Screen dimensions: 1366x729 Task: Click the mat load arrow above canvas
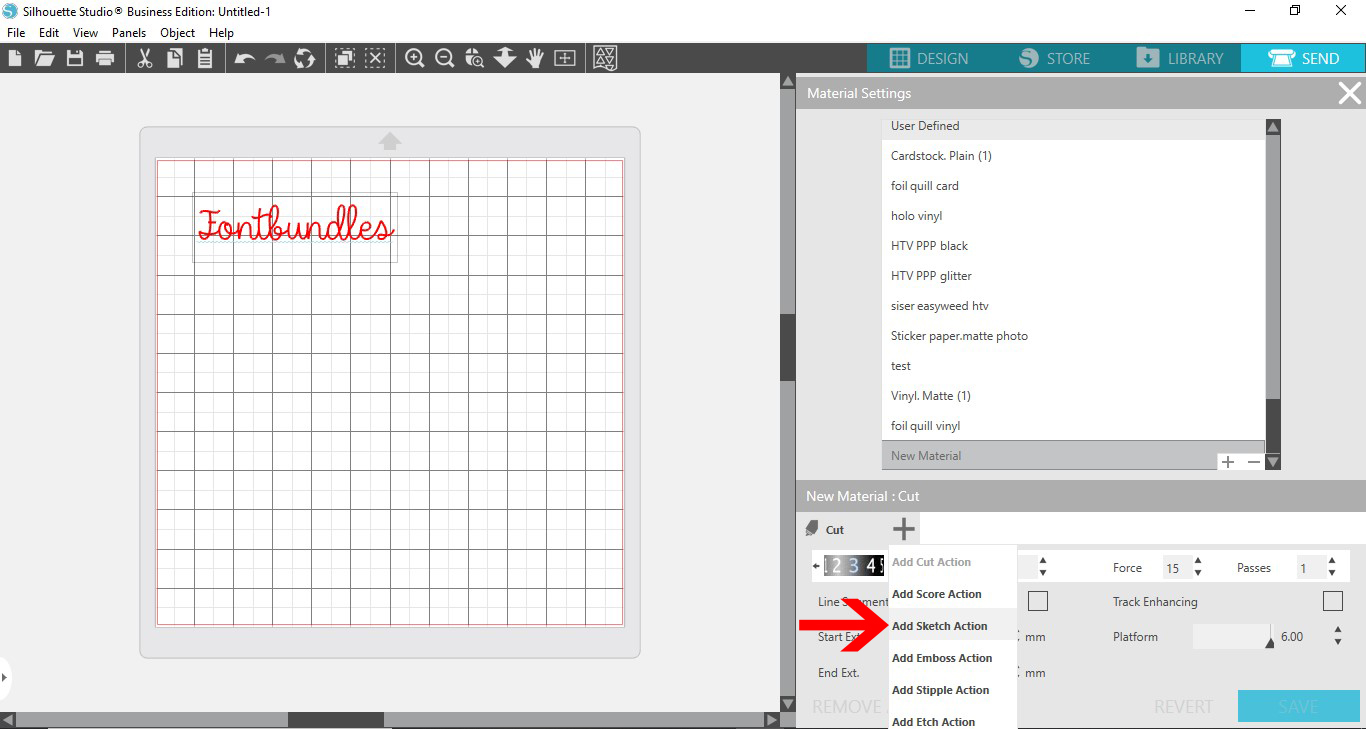click(390, 141)
